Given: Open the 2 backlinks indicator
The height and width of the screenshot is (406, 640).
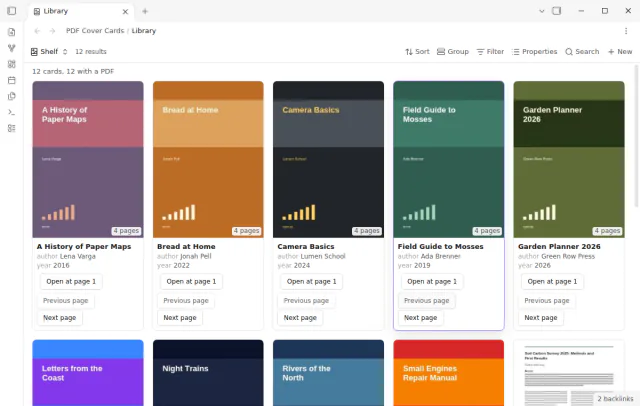Looking at the screenshot, I should pyautogui.click(x=615, y=399).
